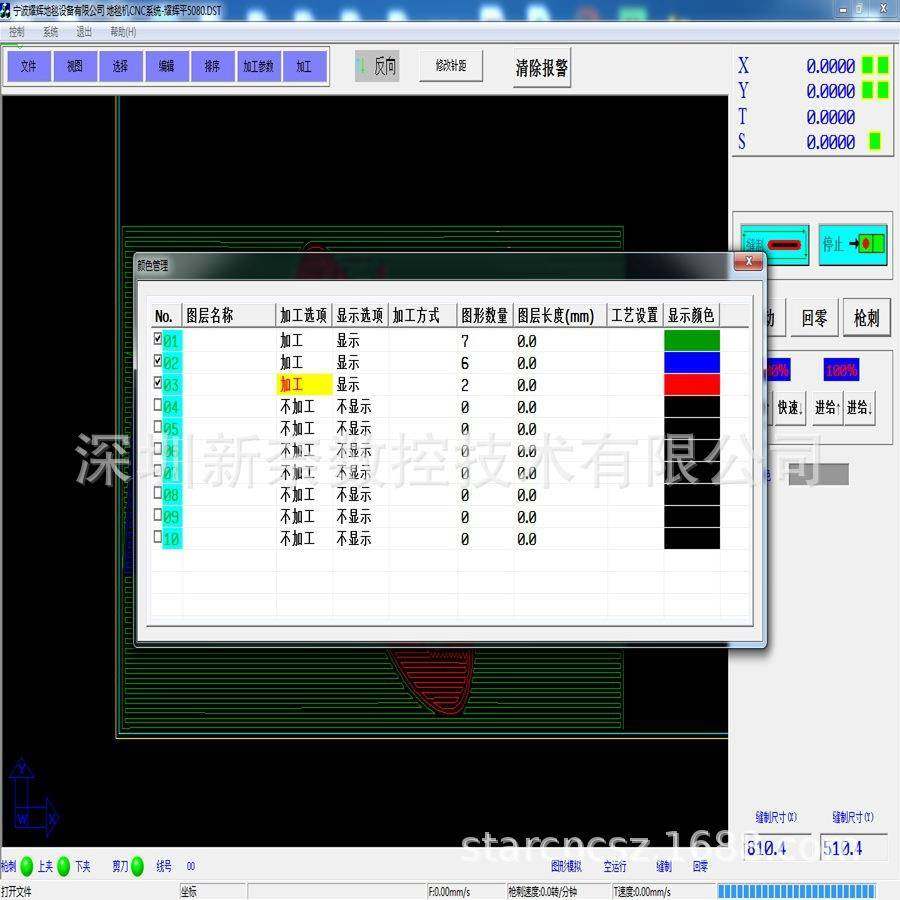Click the 显示选项 column header
This screenshot has height=900, width=900.
coord(360,315)
